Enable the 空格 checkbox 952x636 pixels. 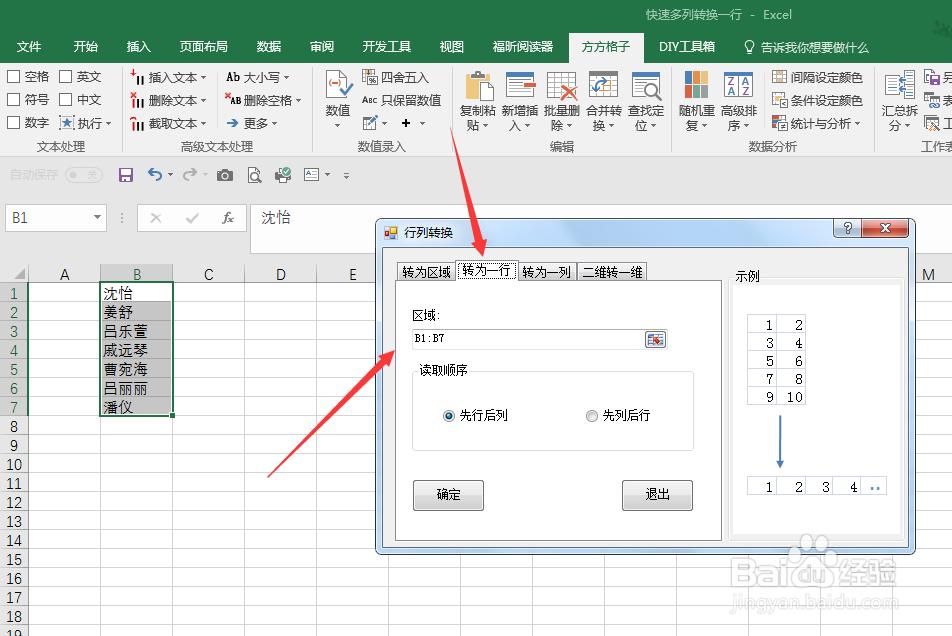click(14, 76)
